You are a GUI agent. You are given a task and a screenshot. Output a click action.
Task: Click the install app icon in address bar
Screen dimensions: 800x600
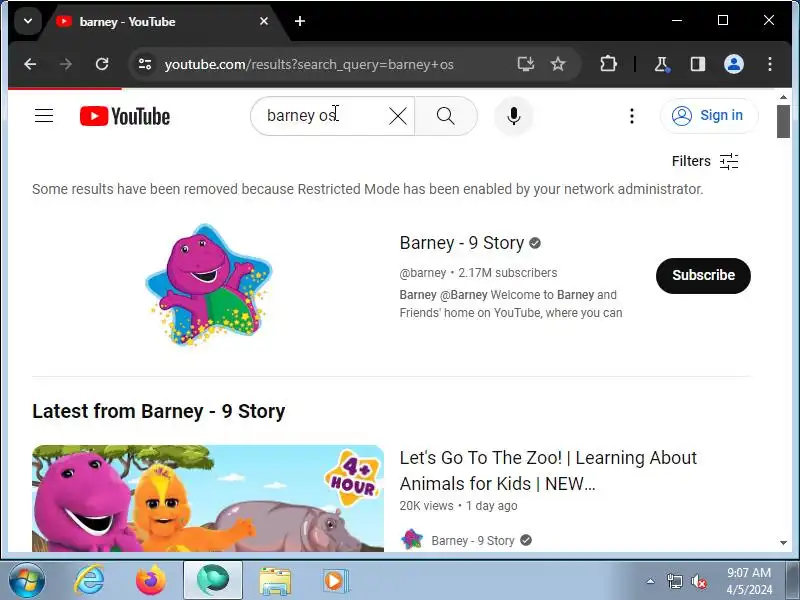click(526, 64)
